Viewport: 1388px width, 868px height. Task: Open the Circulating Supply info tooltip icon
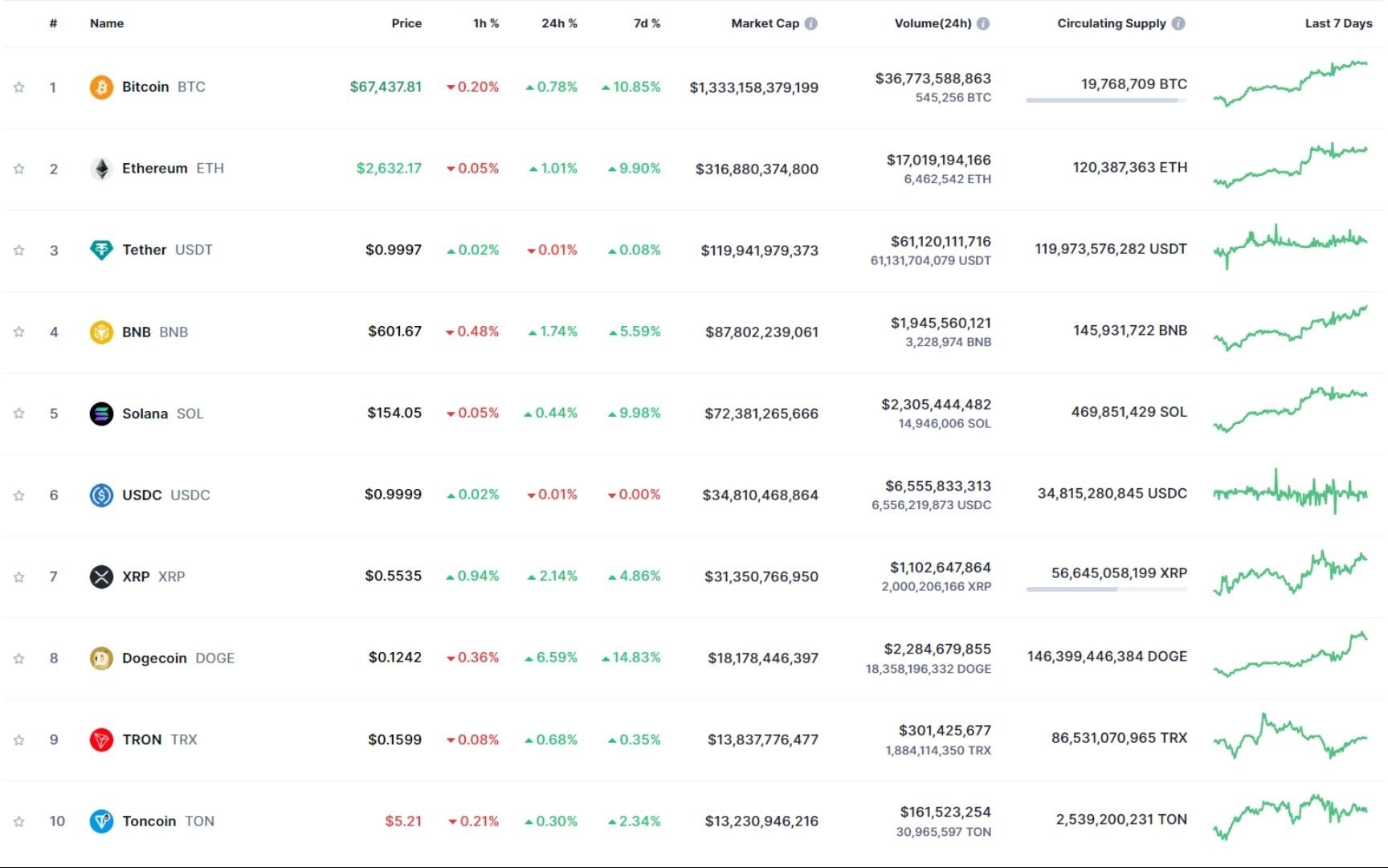1178,22
